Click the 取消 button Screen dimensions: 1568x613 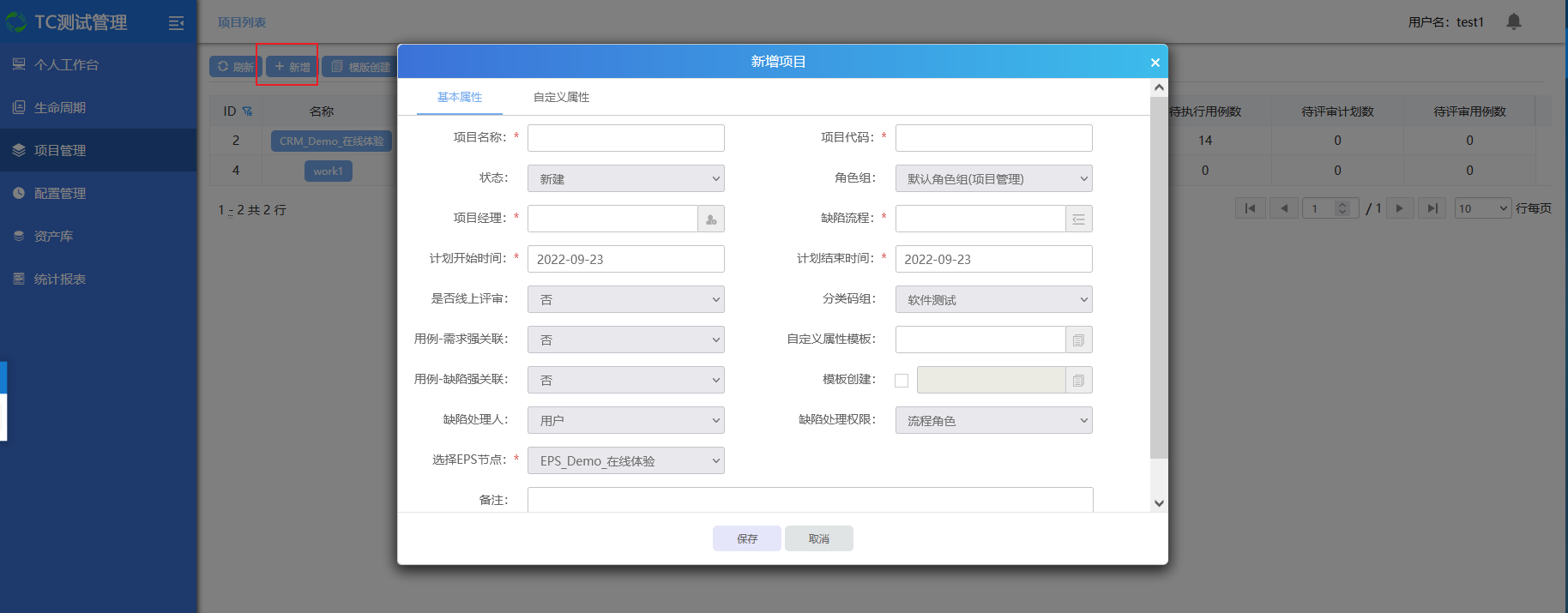818,539
